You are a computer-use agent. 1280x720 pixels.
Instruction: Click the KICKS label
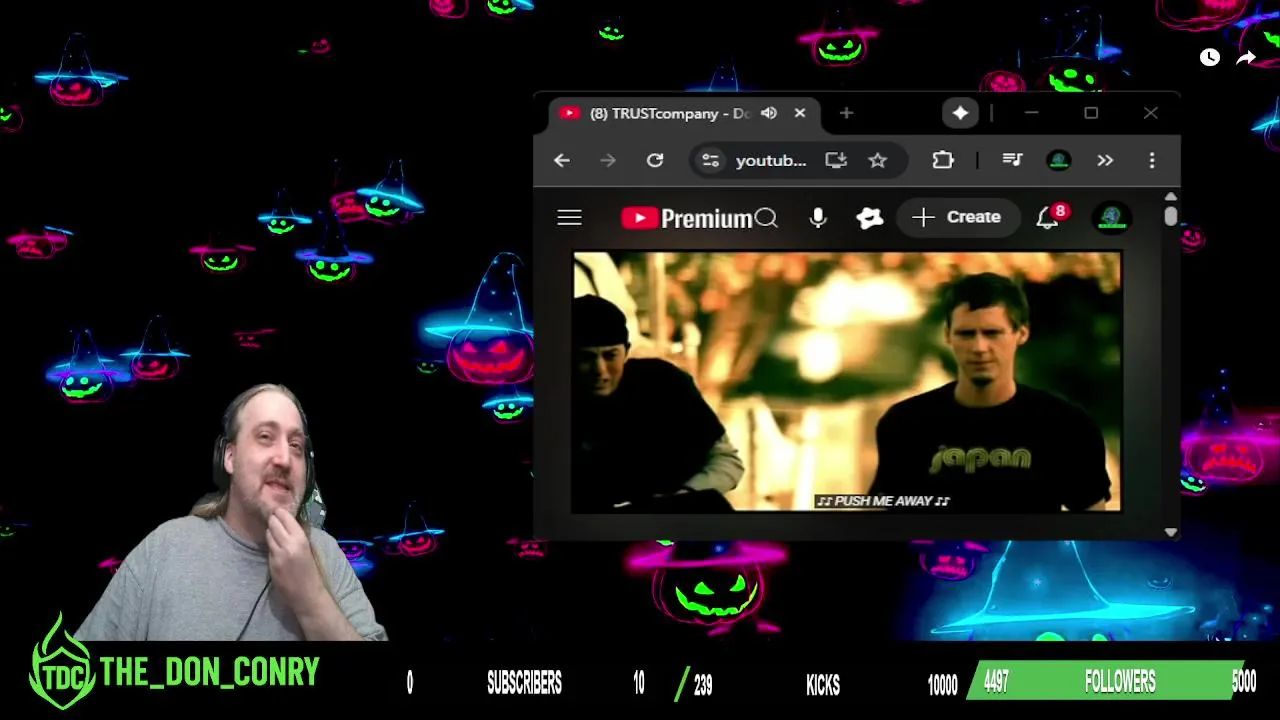coord(823,684)
